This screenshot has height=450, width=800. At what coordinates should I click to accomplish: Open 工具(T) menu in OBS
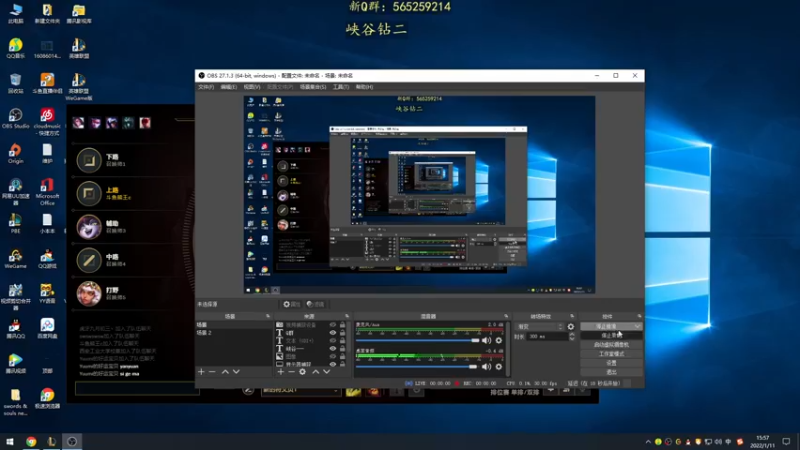click(x=341, y=87)
